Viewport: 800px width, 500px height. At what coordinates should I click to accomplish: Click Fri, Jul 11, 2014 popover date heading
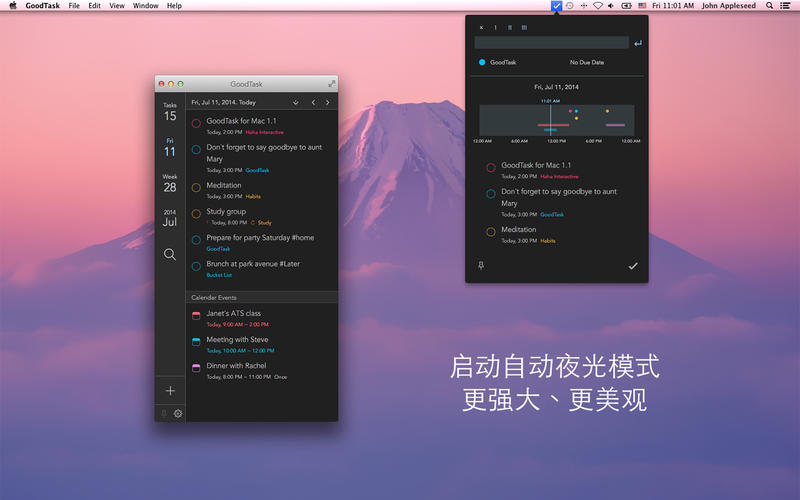point(556,87)
